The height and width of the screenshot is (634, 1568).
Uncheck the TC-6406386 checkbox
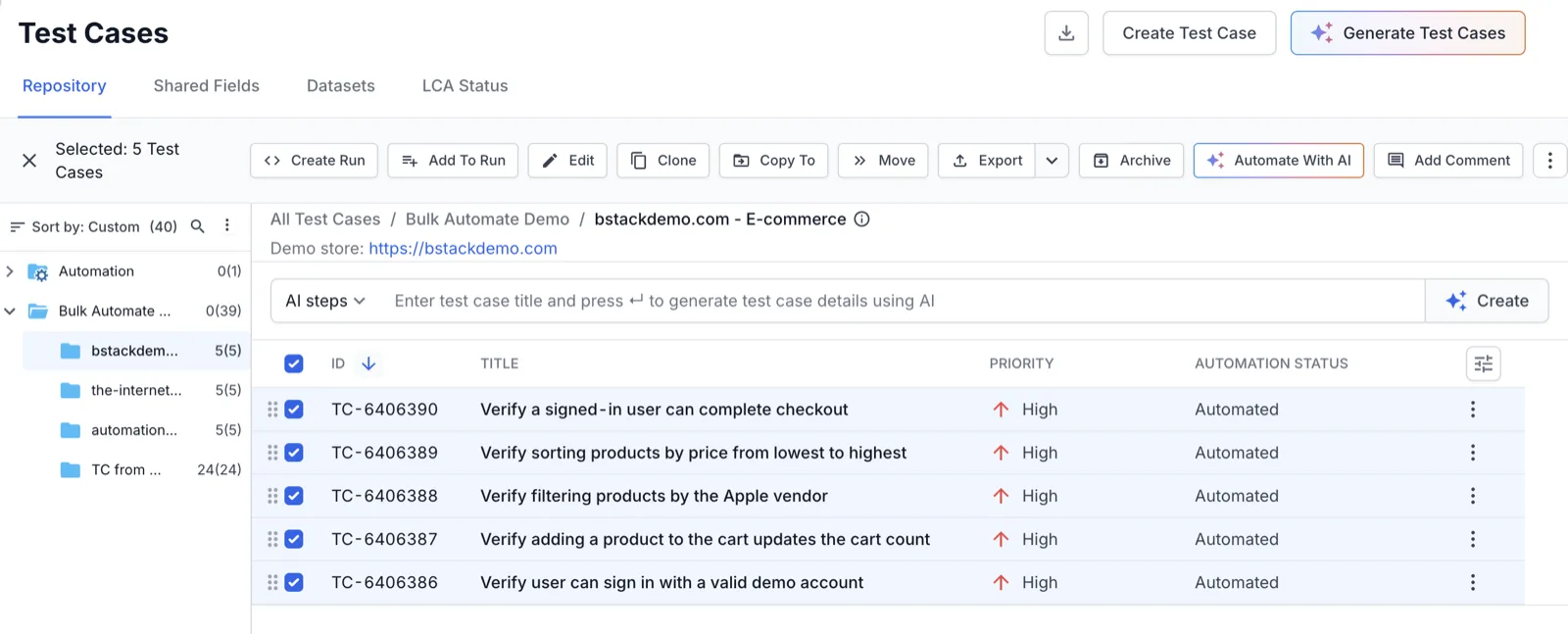pos(294,582)
